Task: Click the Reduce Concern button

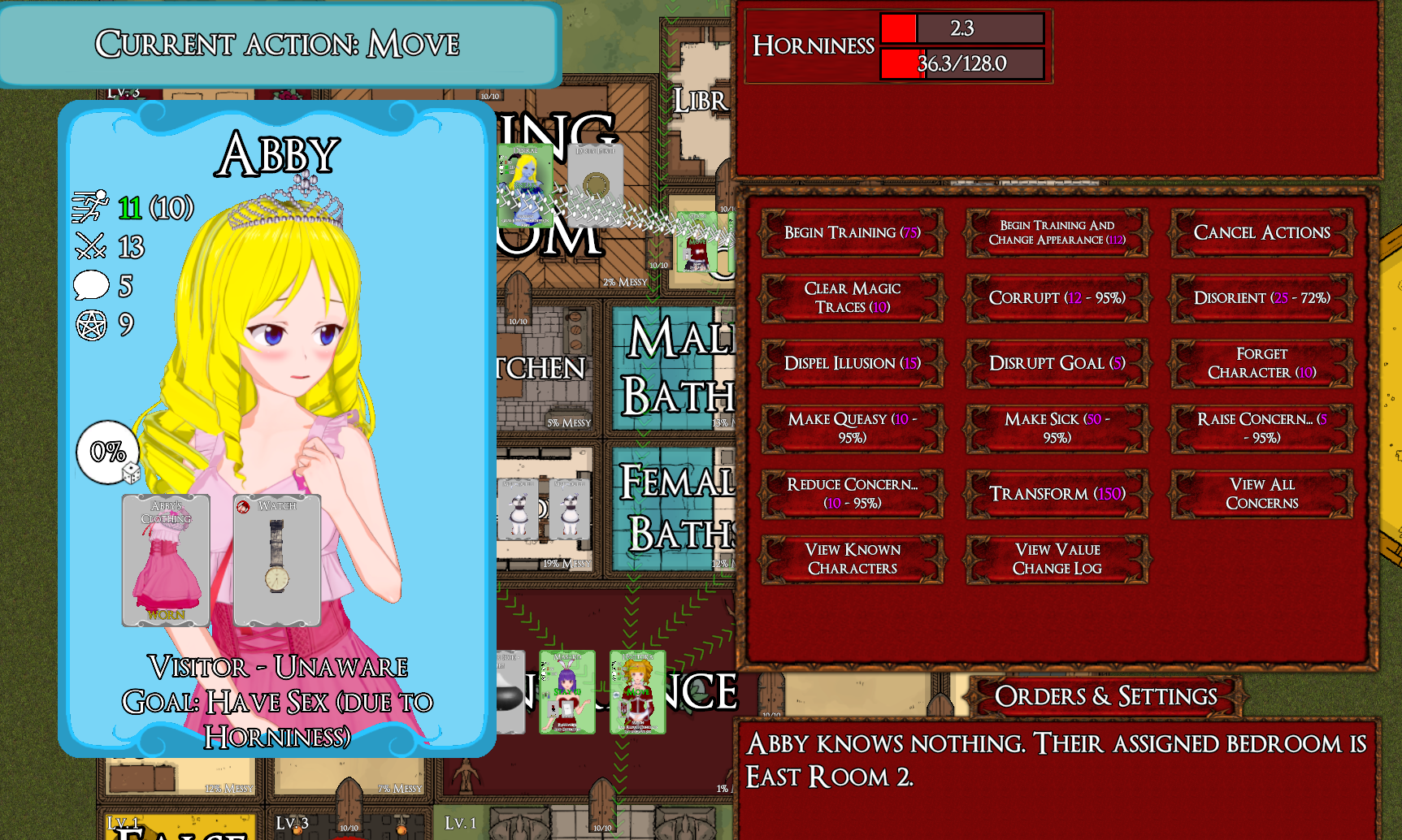Action: pos(852,494)
